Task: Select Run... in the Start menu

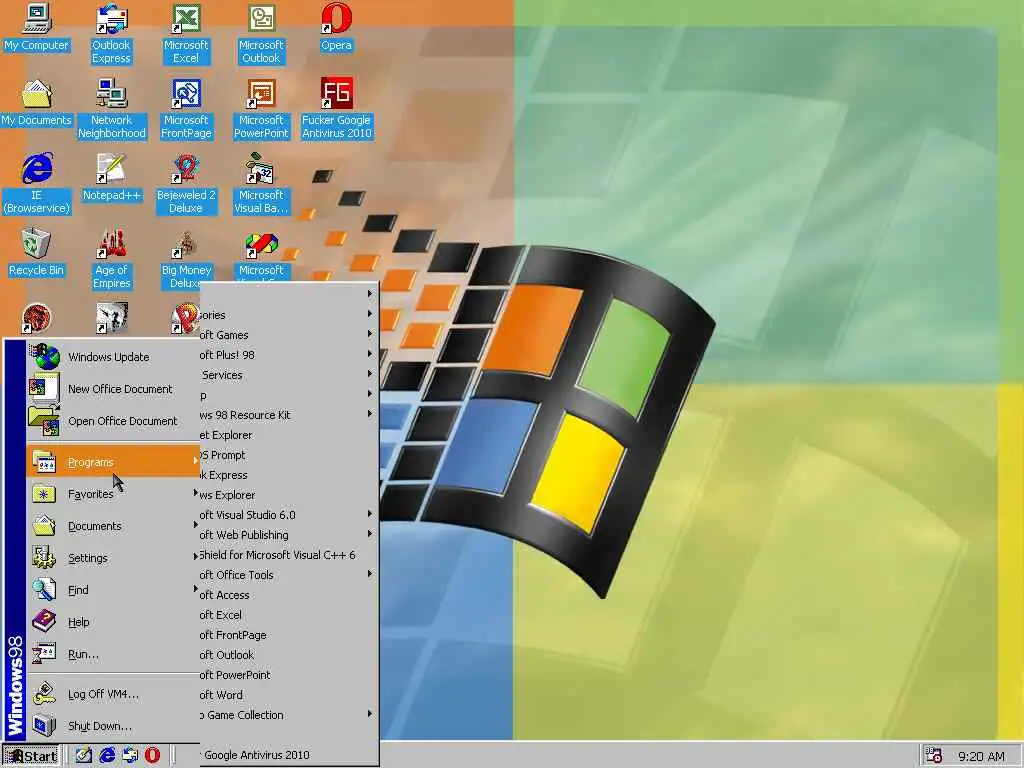Action: pyautogui.click(x=113, y=654)
